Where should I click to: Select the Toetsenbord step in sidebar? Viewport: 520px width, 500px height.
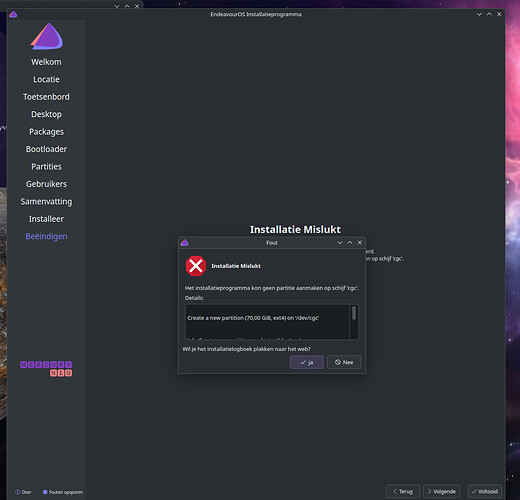[46, 97]
